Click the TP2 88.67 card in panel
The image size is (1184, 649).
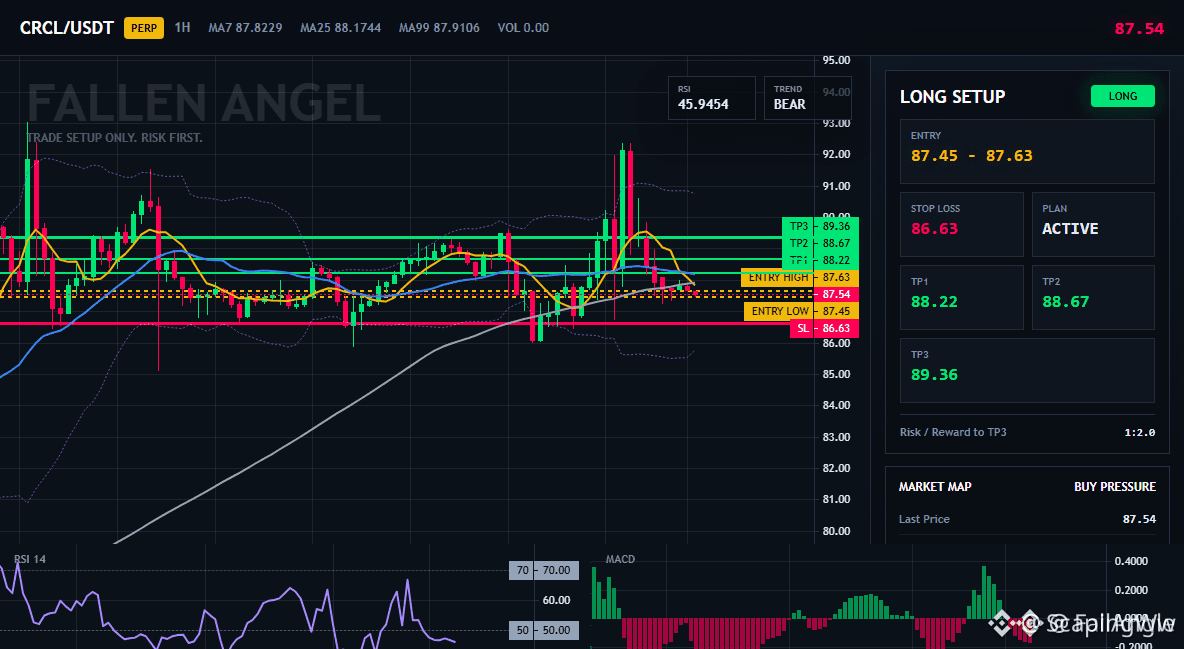tap(1093, 297)
